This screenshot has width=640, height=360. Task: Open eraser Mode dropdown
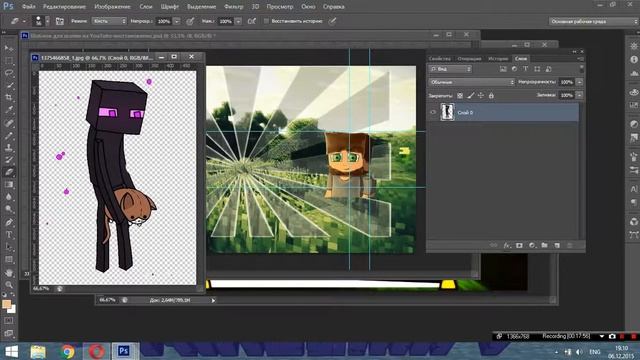pyautogui.click(x=109, y=21)
